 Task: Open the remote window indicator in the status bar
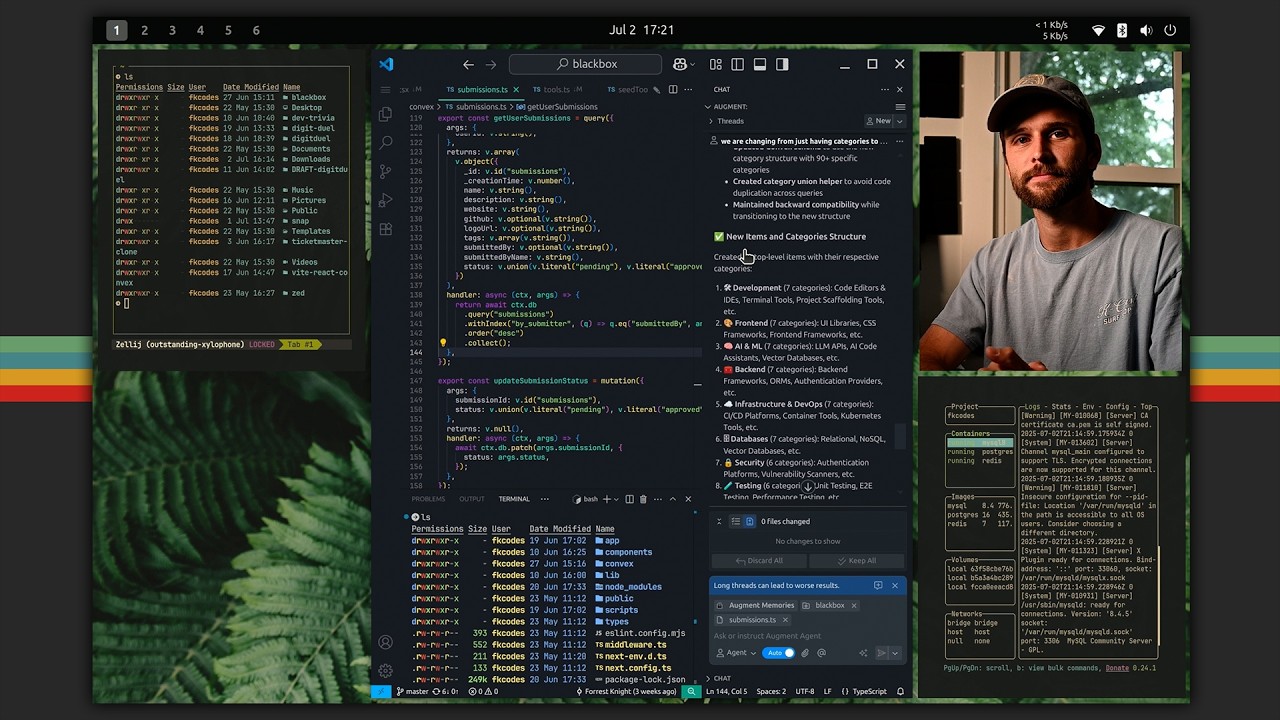[x=381, y=691]
